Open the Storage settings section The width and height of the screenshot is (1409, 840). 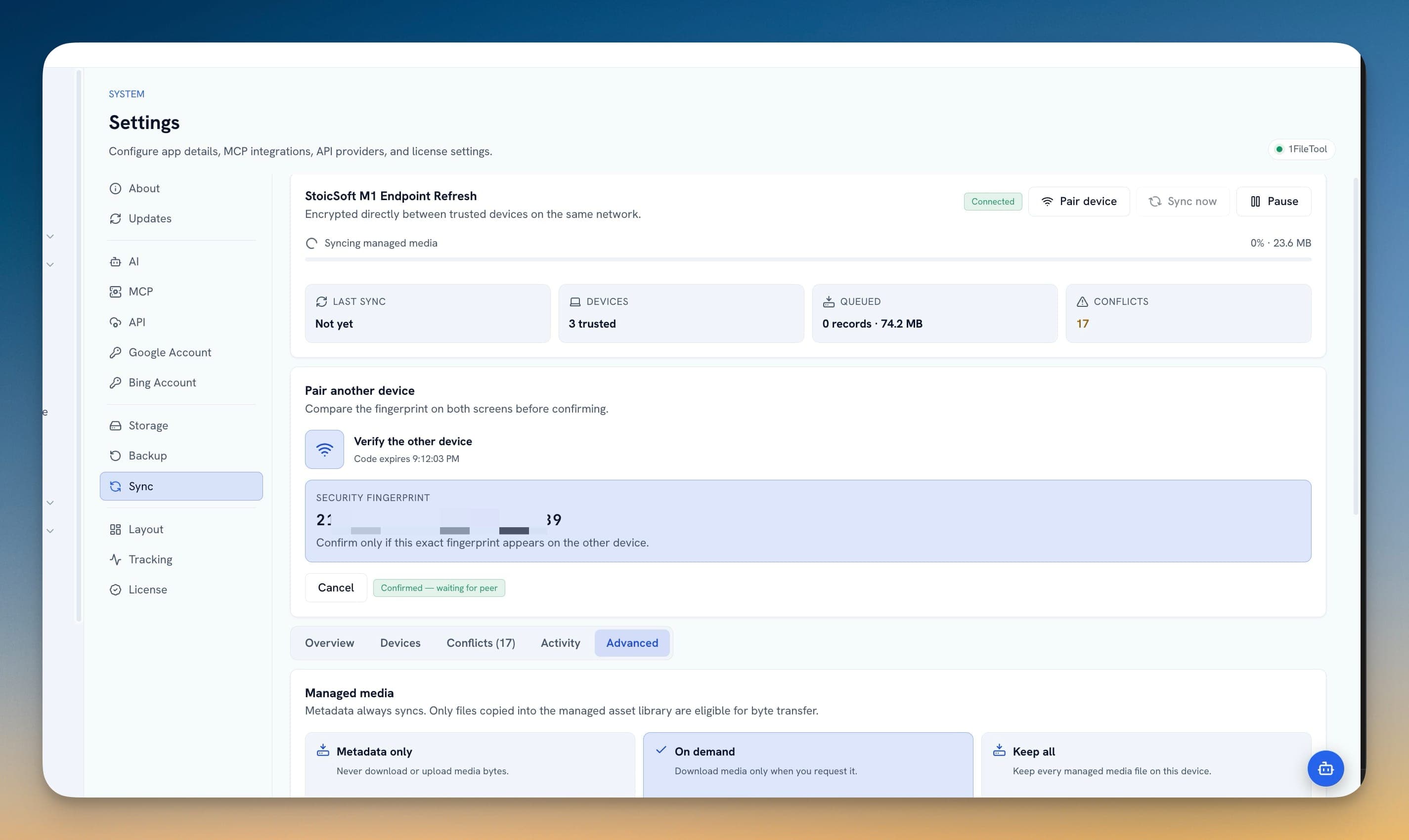coord(181,425)
